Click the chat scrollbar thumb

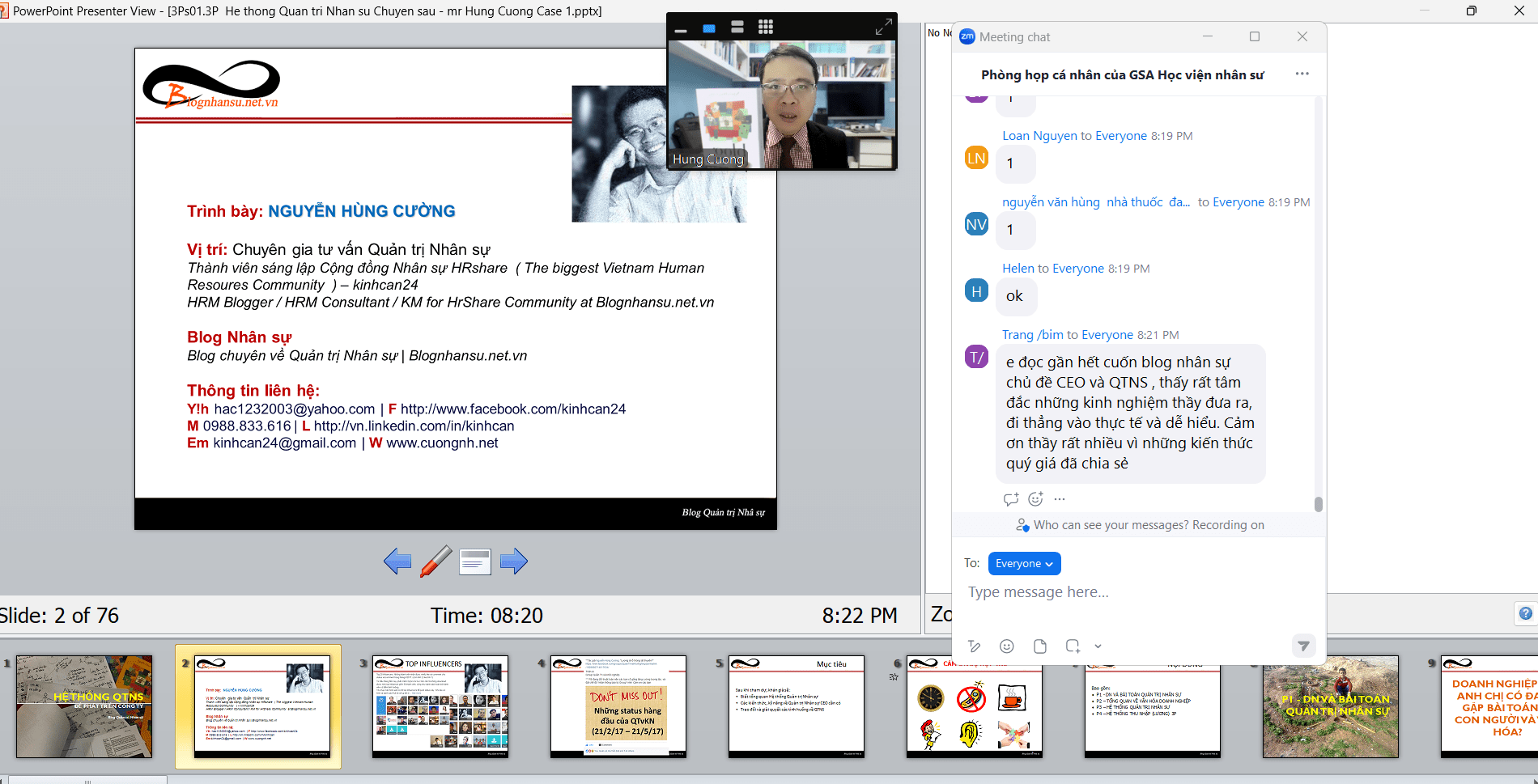[x=1318, y=504]
